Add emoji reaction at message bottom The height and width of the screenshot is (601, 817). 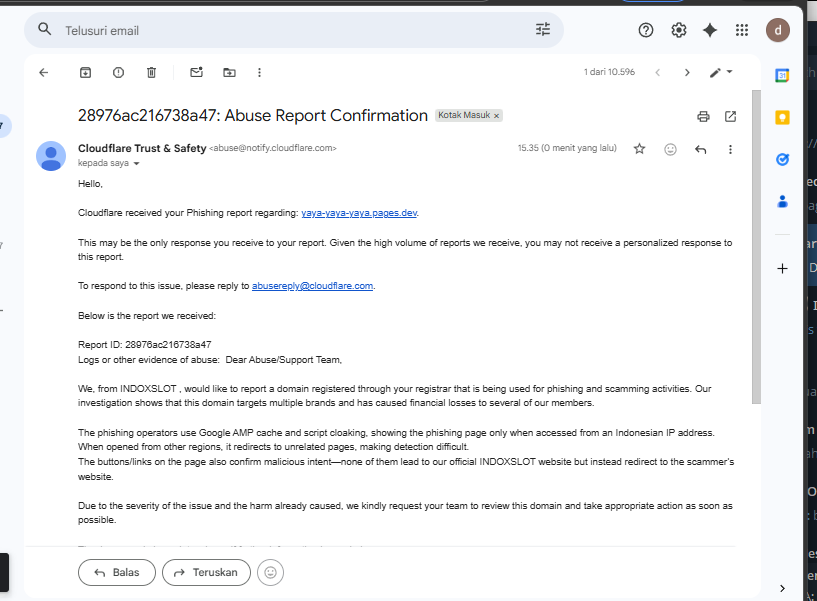point(270,572)
